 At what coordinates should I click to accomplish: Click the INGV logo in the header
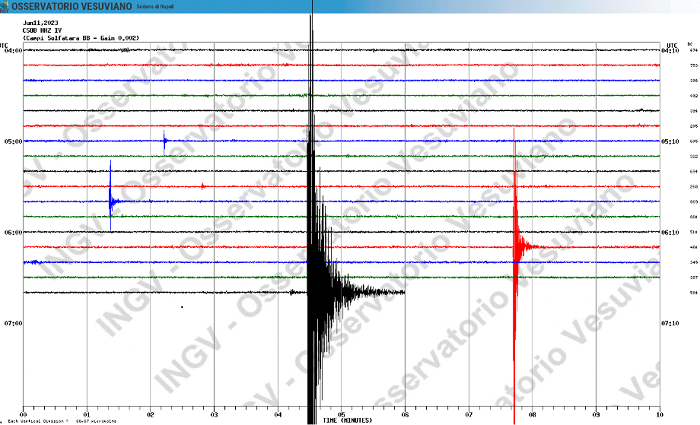coord(4,6)
